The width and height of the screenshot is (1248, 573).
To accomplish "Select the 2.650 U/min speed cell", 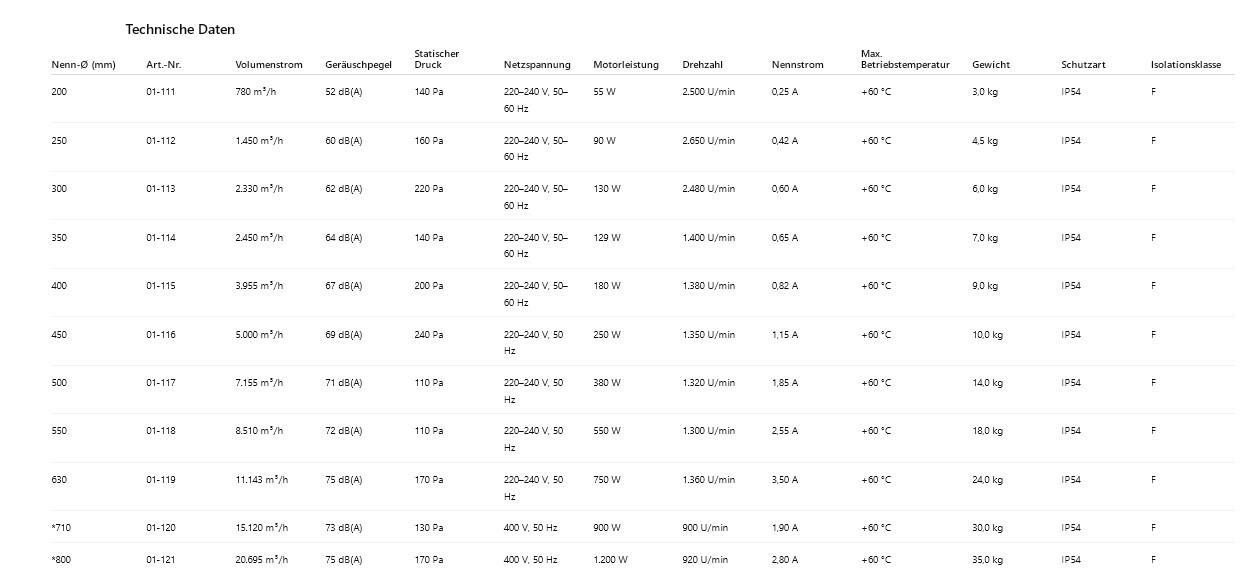I will click(x=708, y=141).
